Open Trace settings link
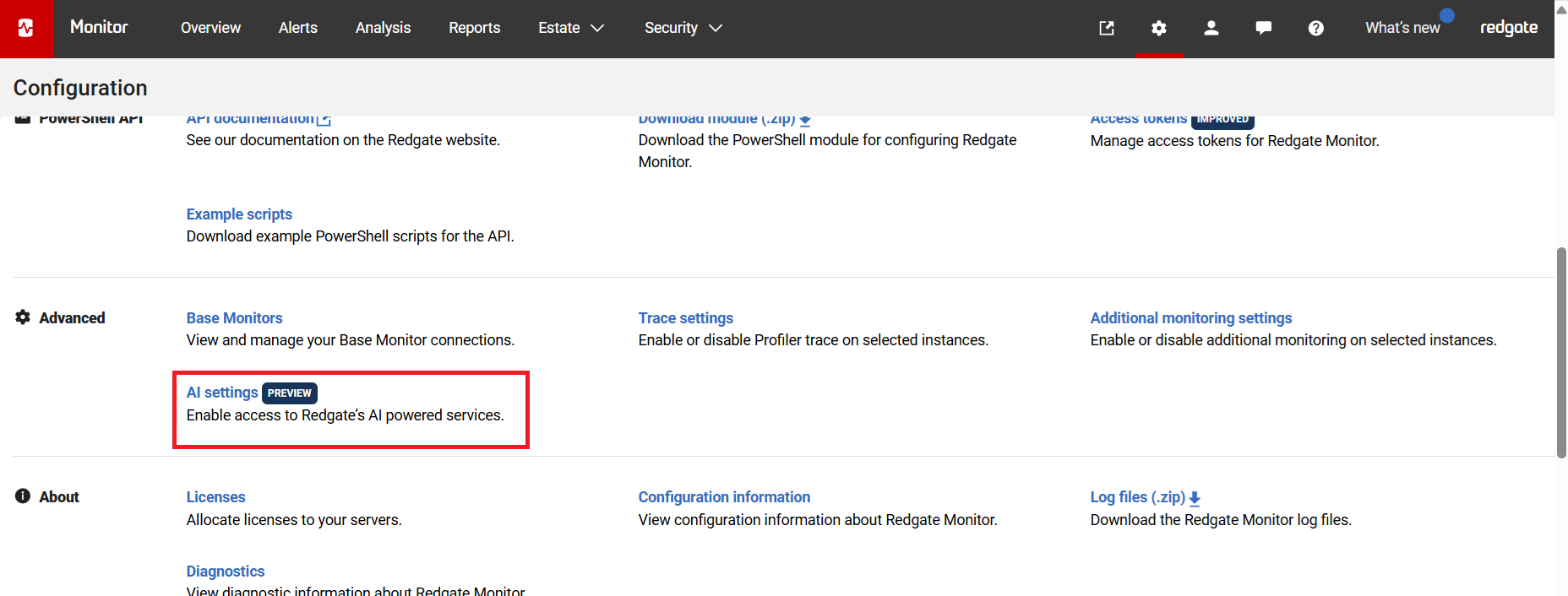This screenshot has height=596, width=1568. click(x=685, y=318)
